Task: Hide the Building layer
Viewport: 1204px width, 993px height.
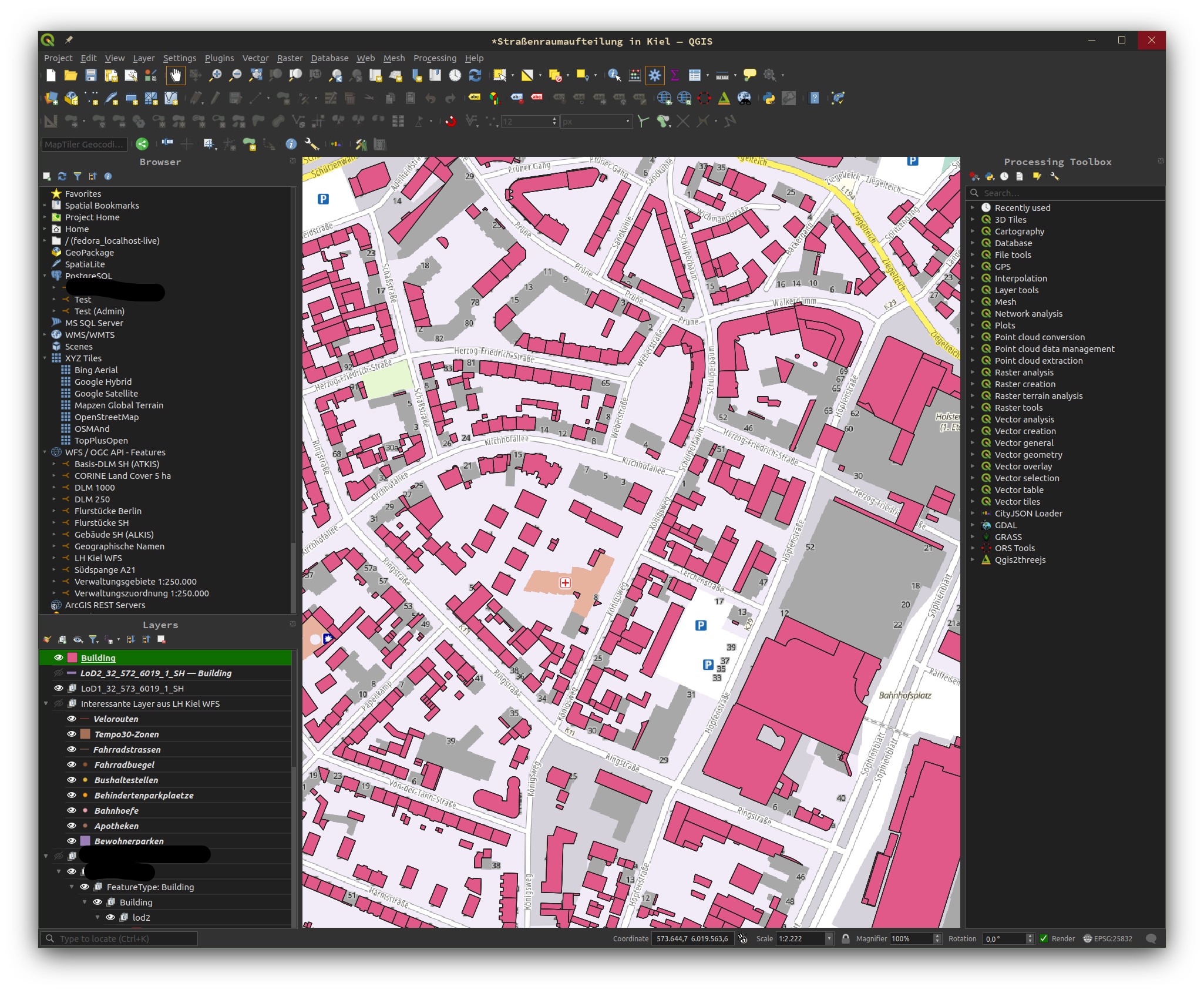Action: tap(58, 657)
